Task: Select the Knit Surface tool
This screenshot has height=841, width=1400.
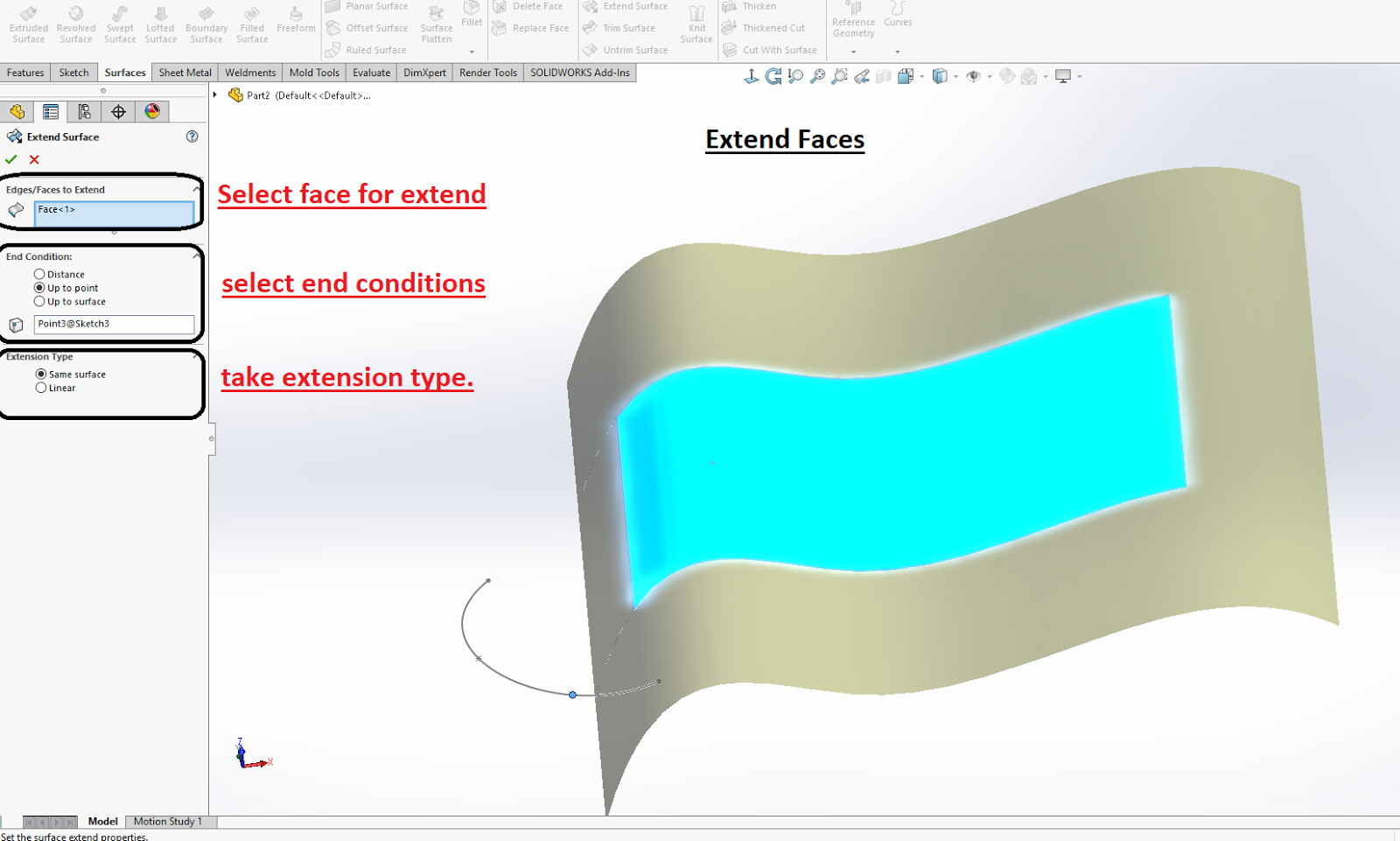Action: coord(696,28)
